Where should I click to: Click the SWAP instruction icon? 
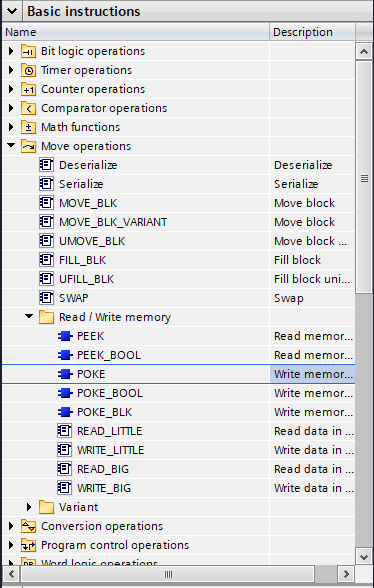[47, 298]
